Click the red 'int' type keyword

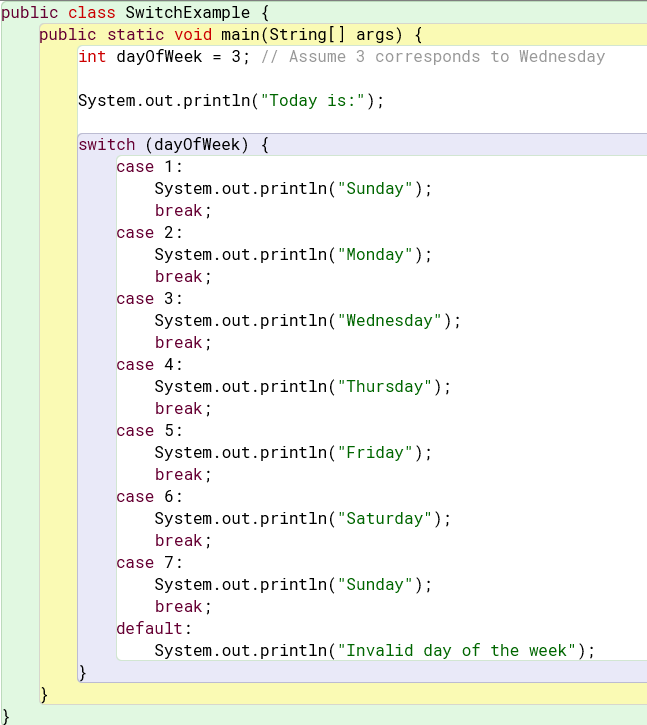point(92,56)
